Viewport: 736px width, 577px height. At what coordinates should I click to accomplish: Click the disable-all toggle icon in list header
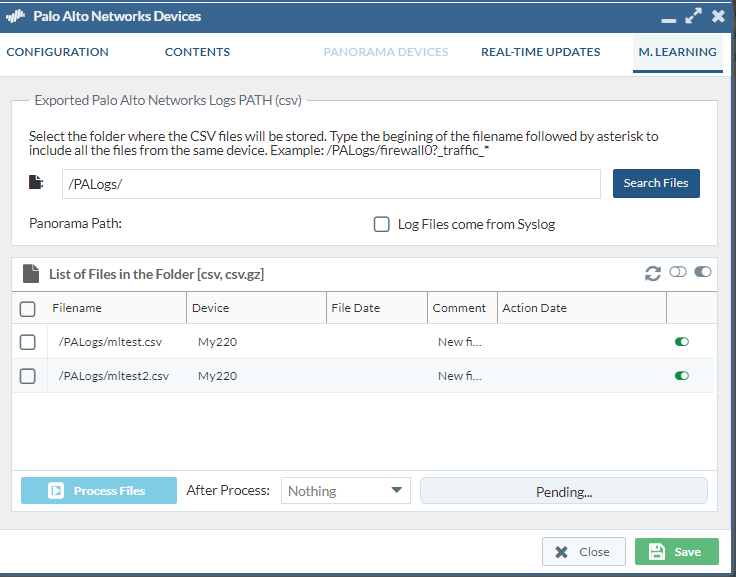pyautogui.click(x=679, y=272)
